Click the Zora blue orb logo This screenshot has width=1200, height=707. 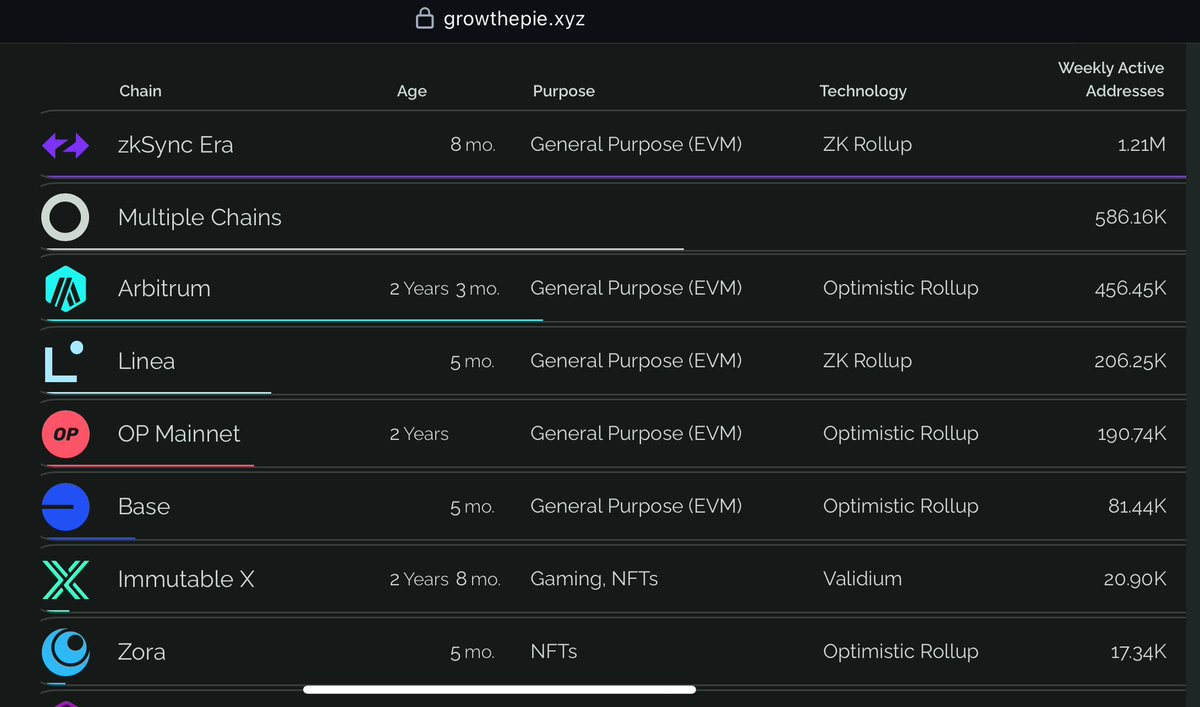click(65, 652)
